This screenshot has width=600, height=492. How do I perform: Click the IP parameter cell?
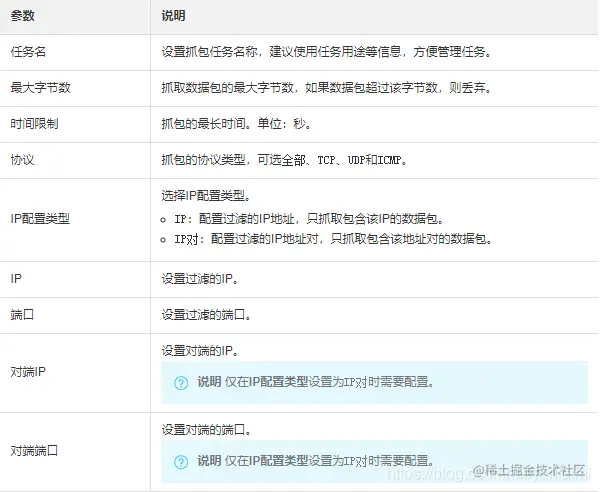point(75,279)
